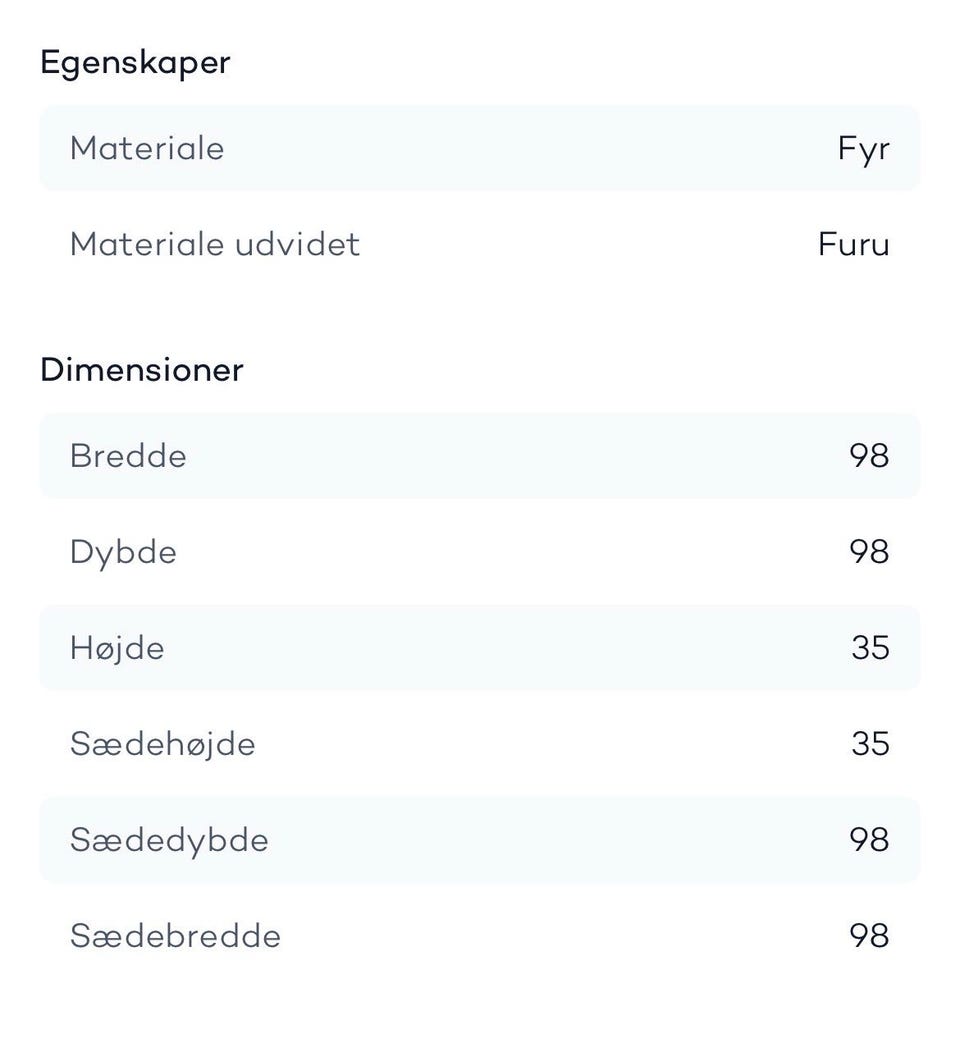Select the Materiale udvidet label
The width and height of the screenshot is (960, 1052).
[215, 244]
